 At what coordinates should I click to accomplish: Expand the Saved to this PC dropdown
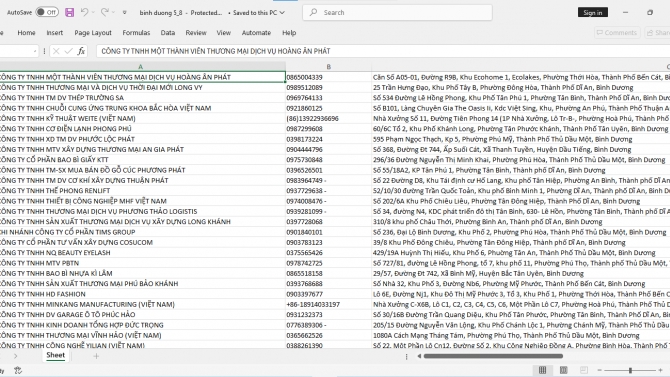[282, 13]
